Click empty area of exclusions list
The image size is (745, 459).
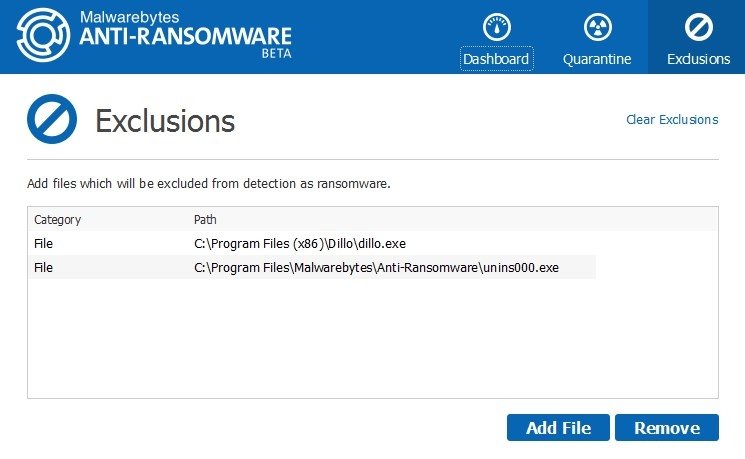tap(372, 338)
